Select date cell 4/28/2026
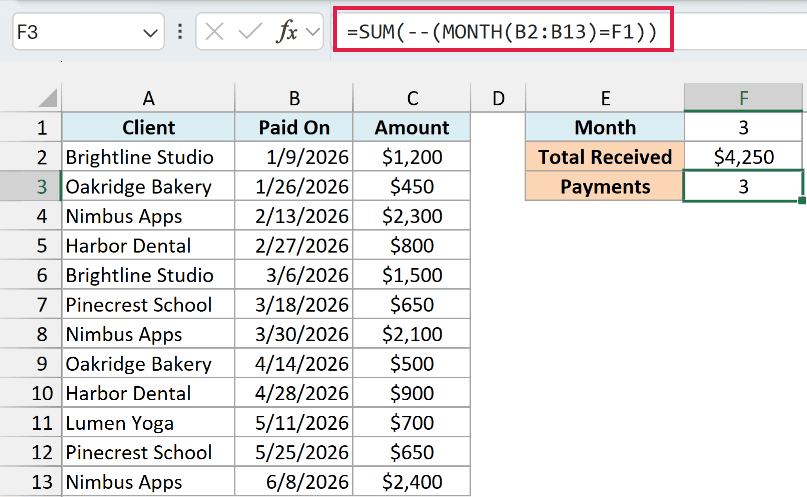The height and width of the screenshot is (497, 807). 294,393
